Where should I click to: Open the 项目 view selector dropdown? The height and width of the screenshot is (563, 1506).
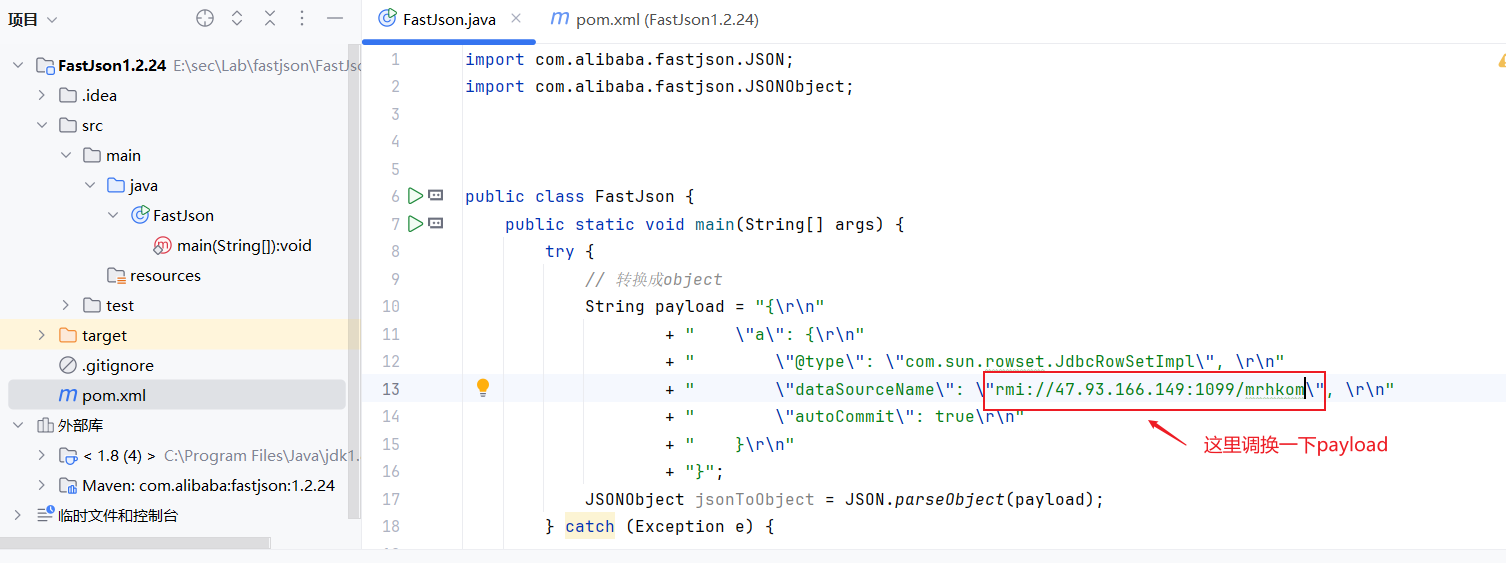[33, 19]
